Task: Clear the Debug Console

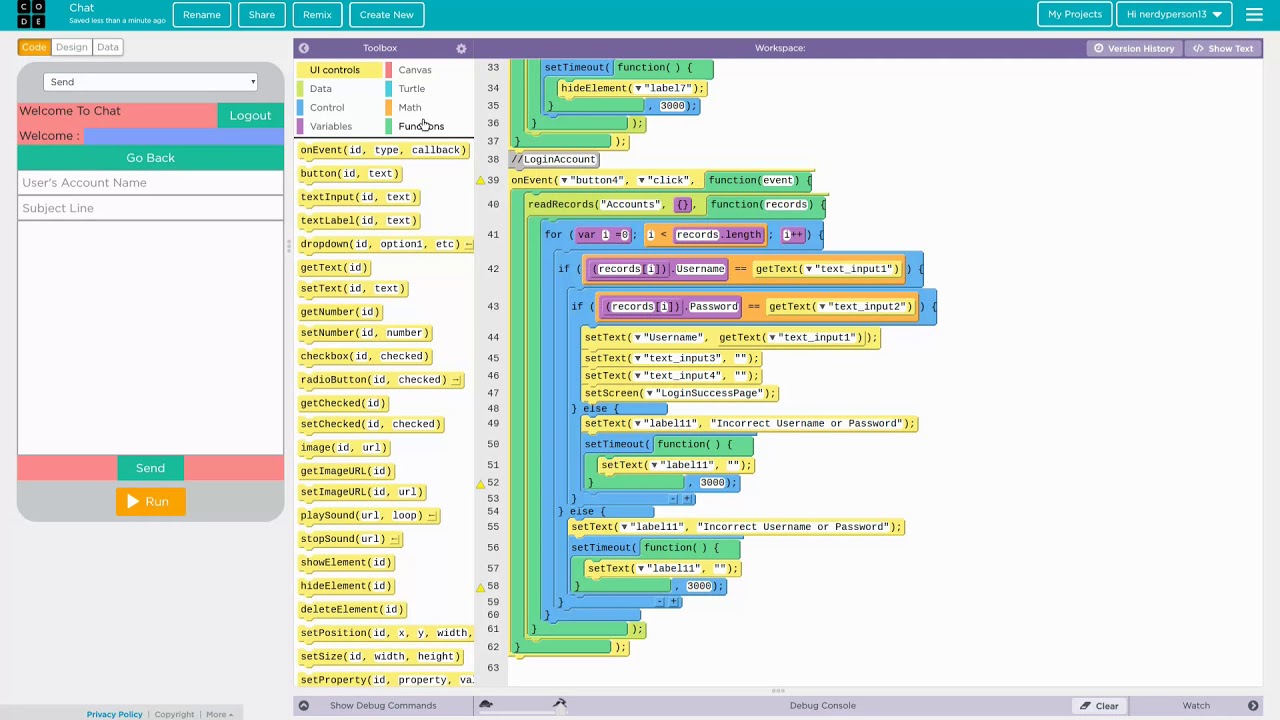Action: click(x=1098, y=706)
